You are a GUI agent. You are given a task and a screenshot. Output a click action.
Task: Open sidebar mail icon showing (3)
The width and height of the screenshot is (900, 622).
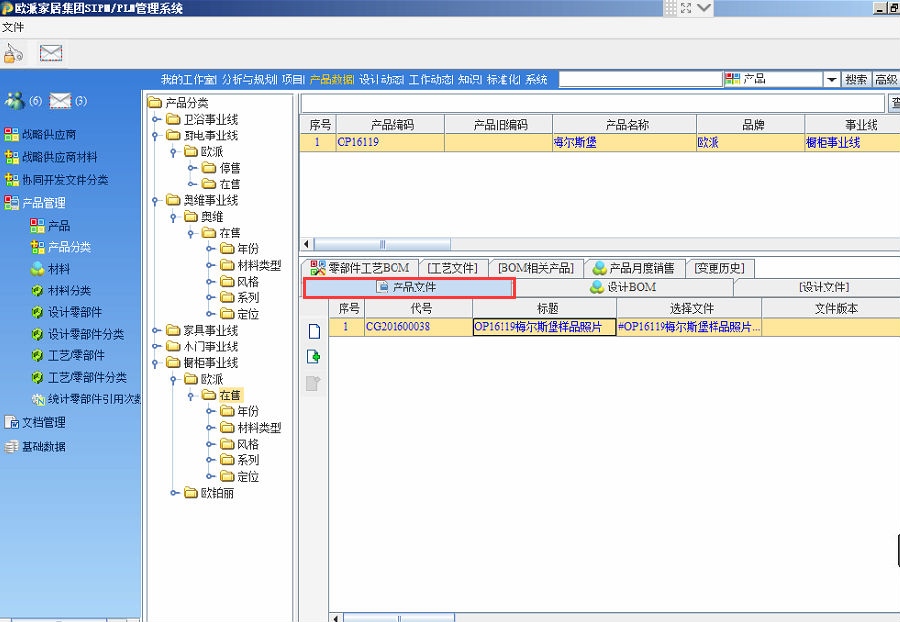(60, 100)
